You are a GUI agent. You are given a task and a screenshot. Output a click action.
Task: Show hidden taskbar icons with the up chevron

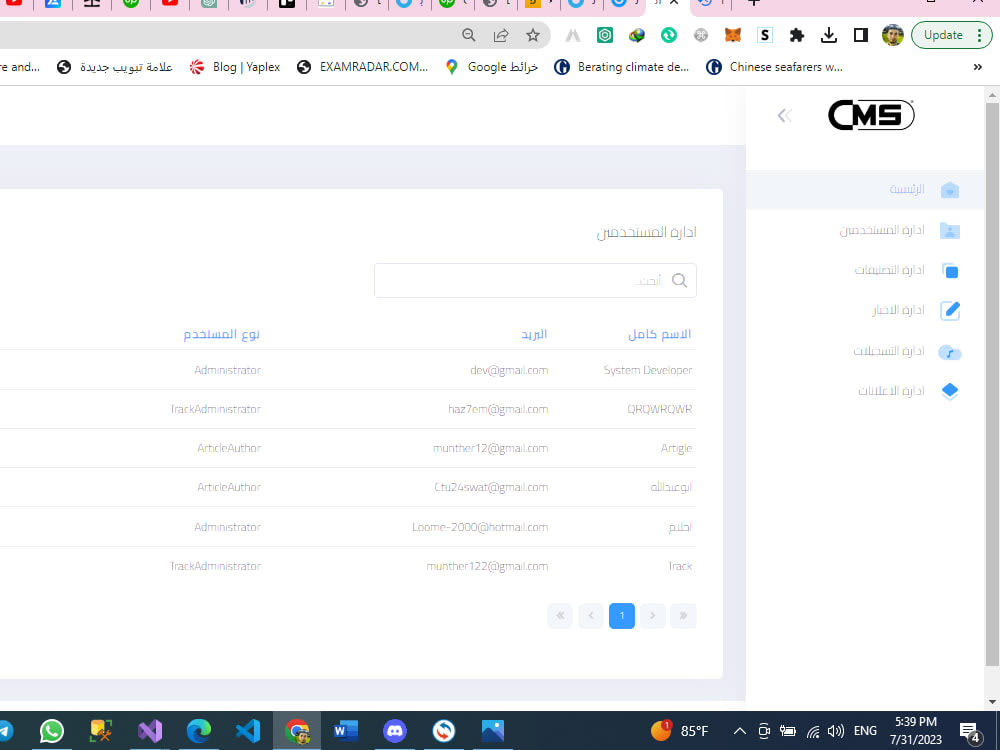click(739, 730)
